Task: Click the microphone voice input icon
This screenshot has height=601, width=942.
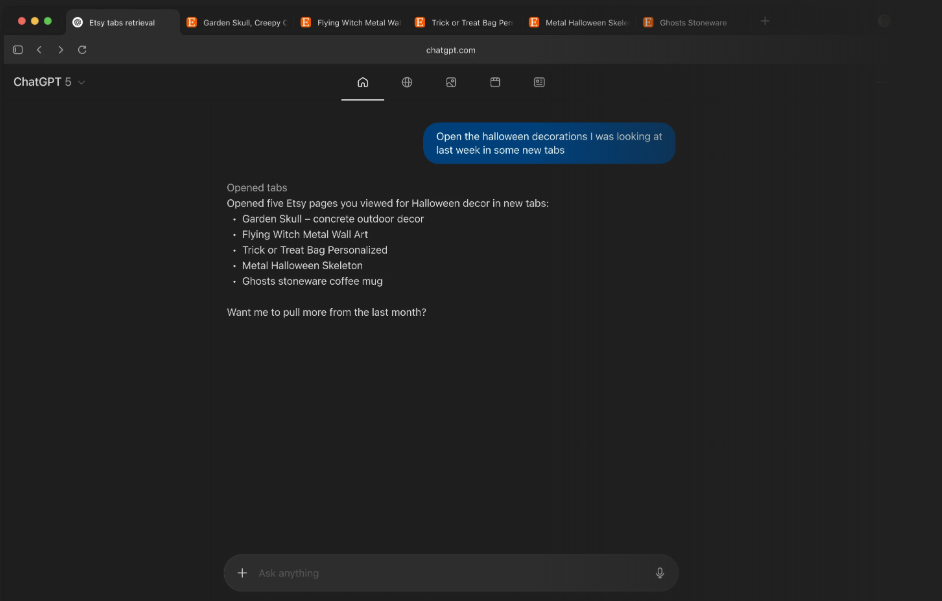Action: pyautogui.click(x=660, y=573)
